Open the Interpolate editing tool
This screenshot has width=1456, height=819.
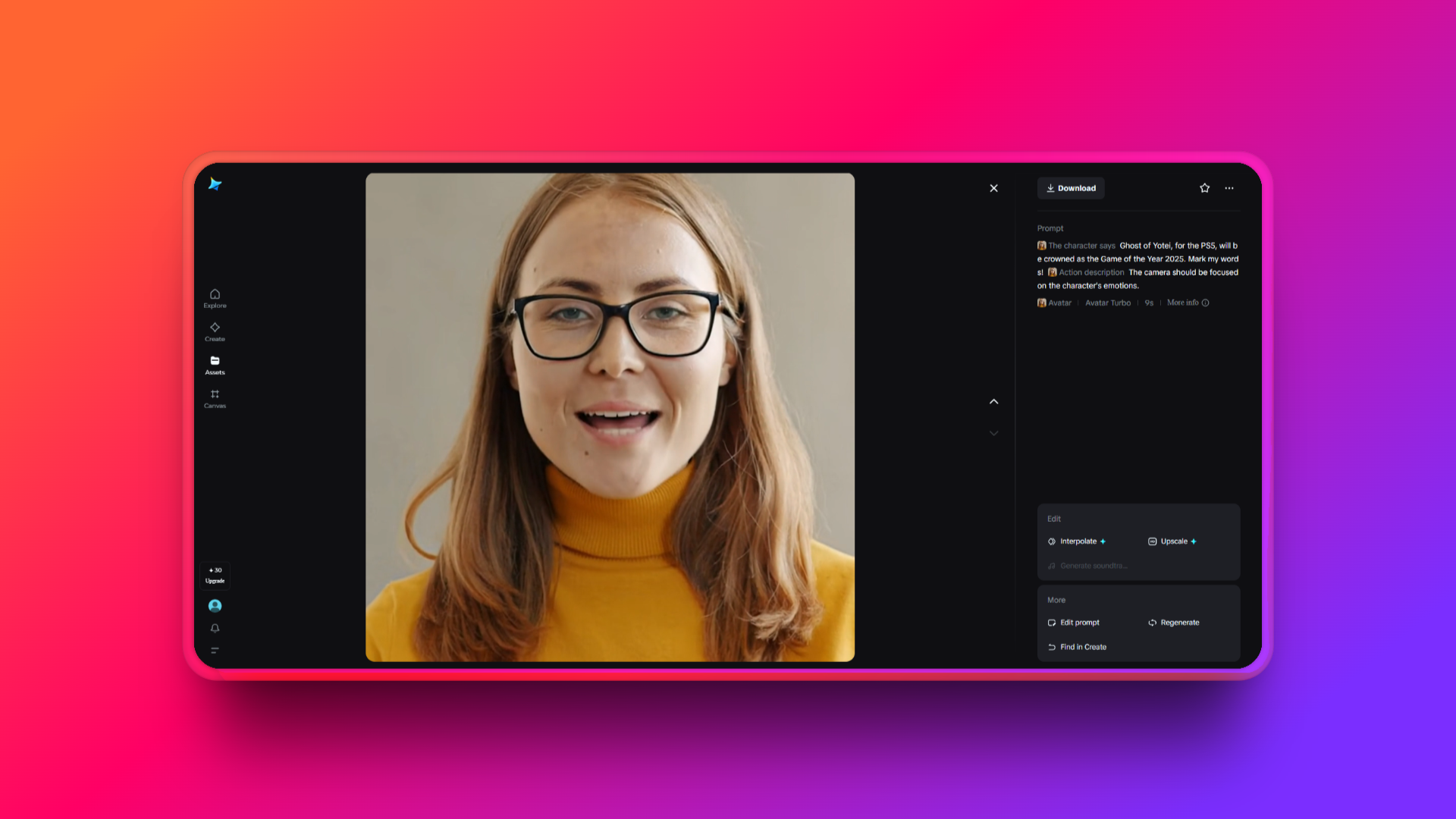pyautogui.click(x=1076, y=541)
